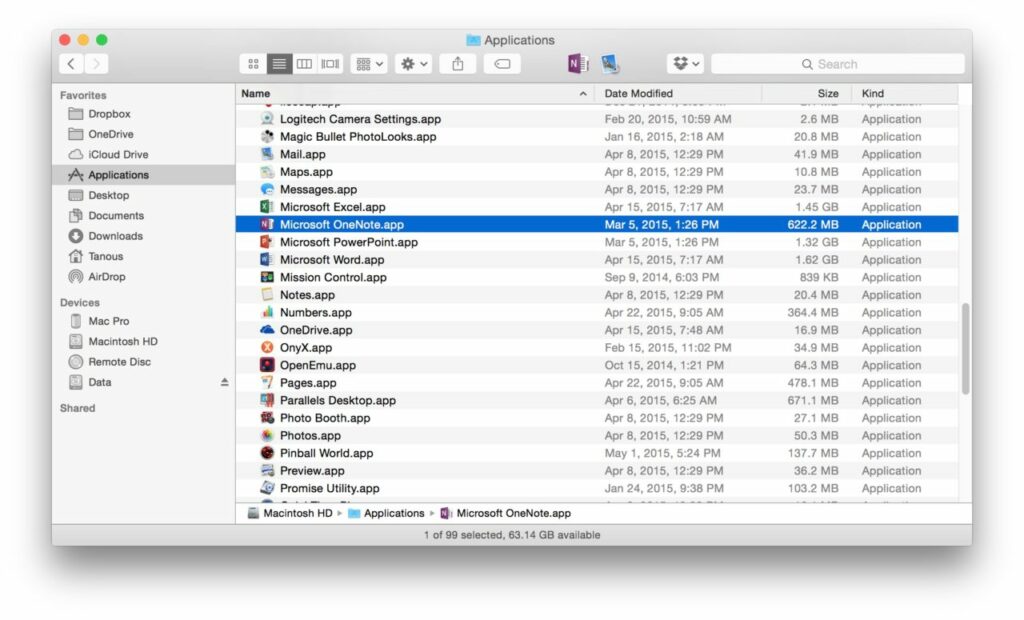Select the Mission Control.app icon

click(x=266, y=277)
